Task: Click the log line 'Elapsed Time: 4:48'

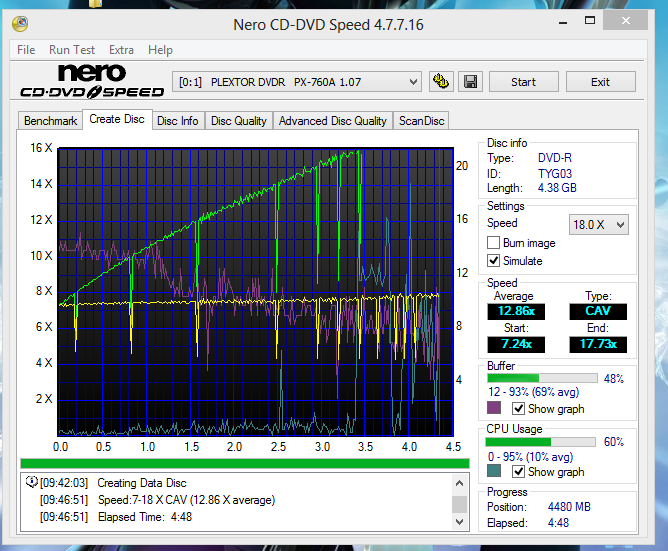Action: (145, 517)
